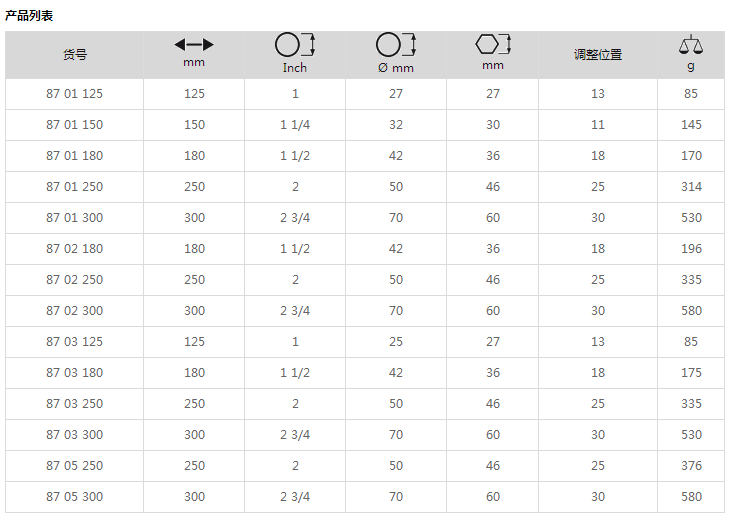
Task: Click the hexagon nut size icon
Action: 493,44
